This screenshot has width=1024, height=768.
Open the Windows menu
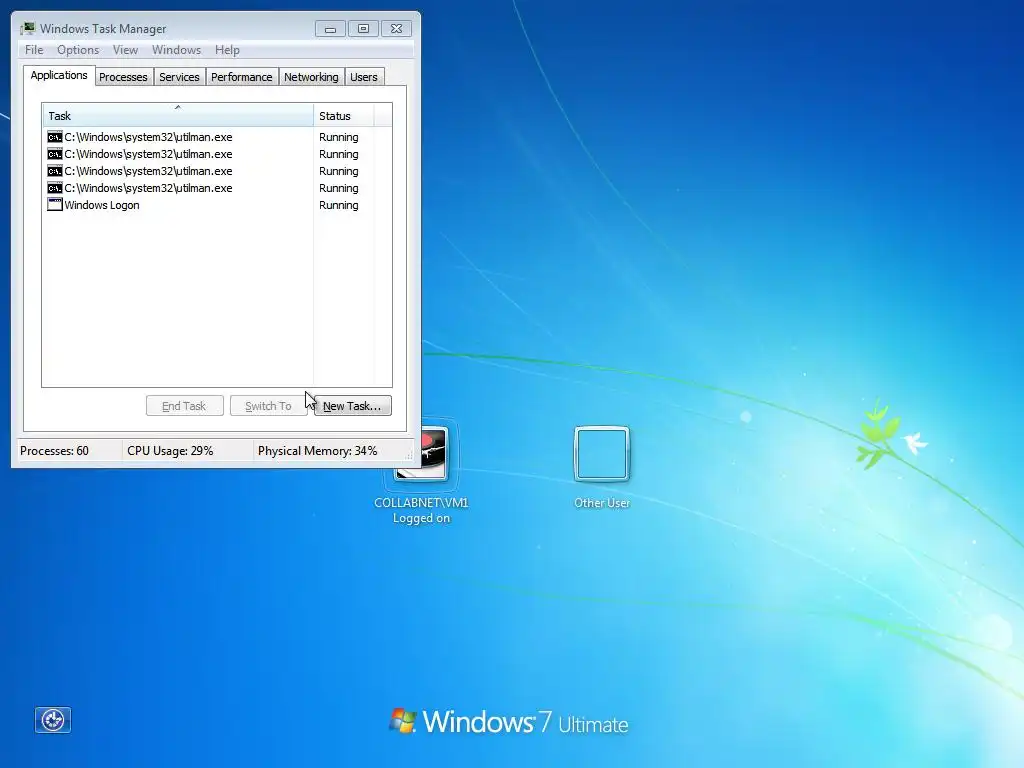click(176, 50)
